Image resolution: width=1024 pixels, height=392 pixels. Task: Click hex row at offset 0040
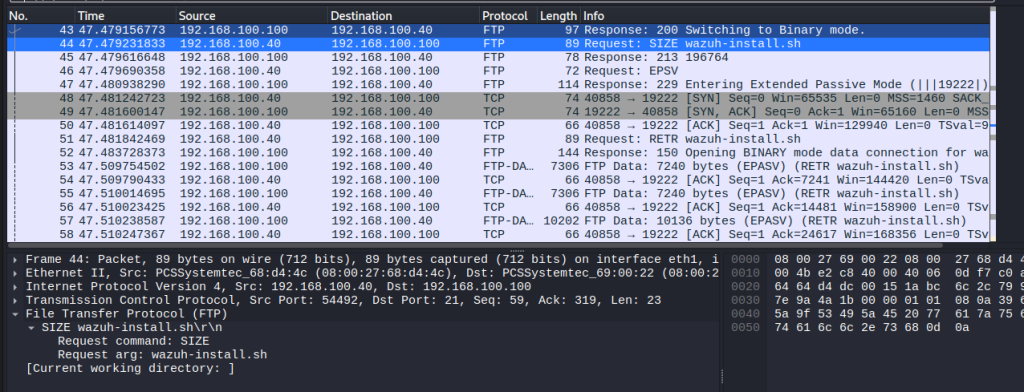tap(878, 314)
